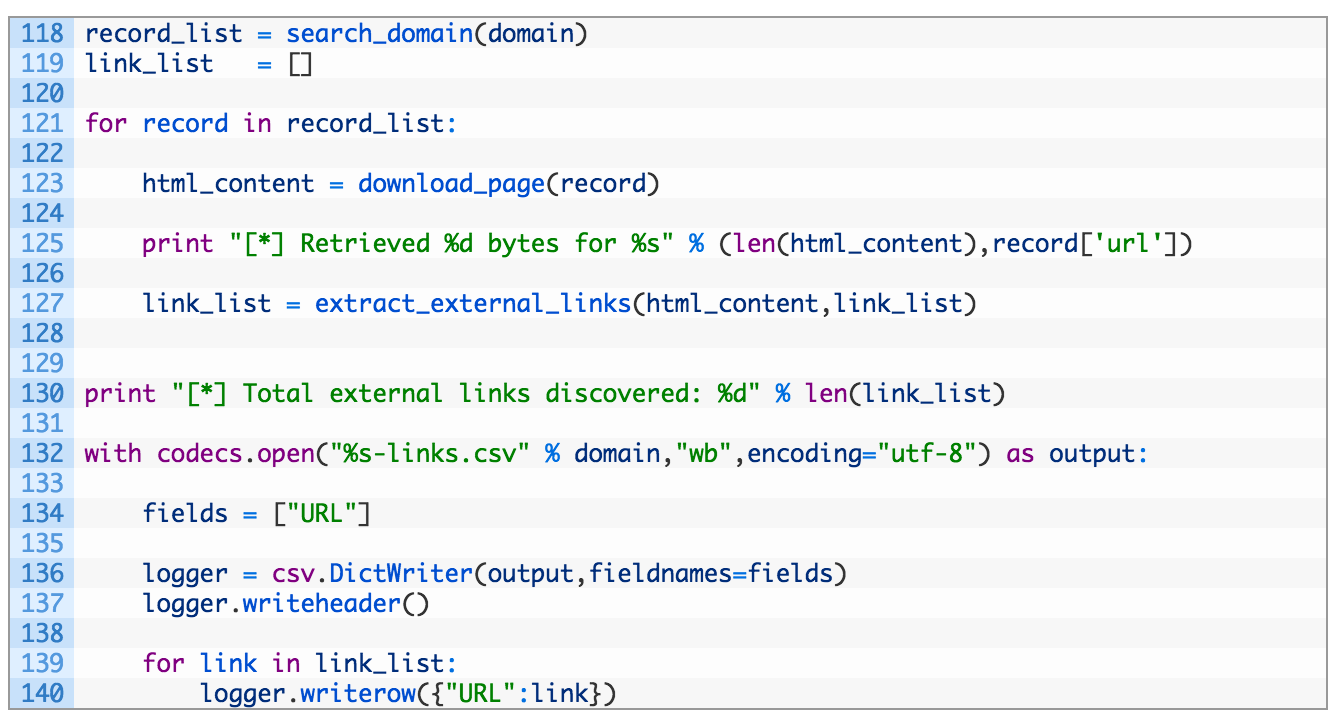
Task: Click the empty list brackets on line 119
Action: click(x=299, y=64)
